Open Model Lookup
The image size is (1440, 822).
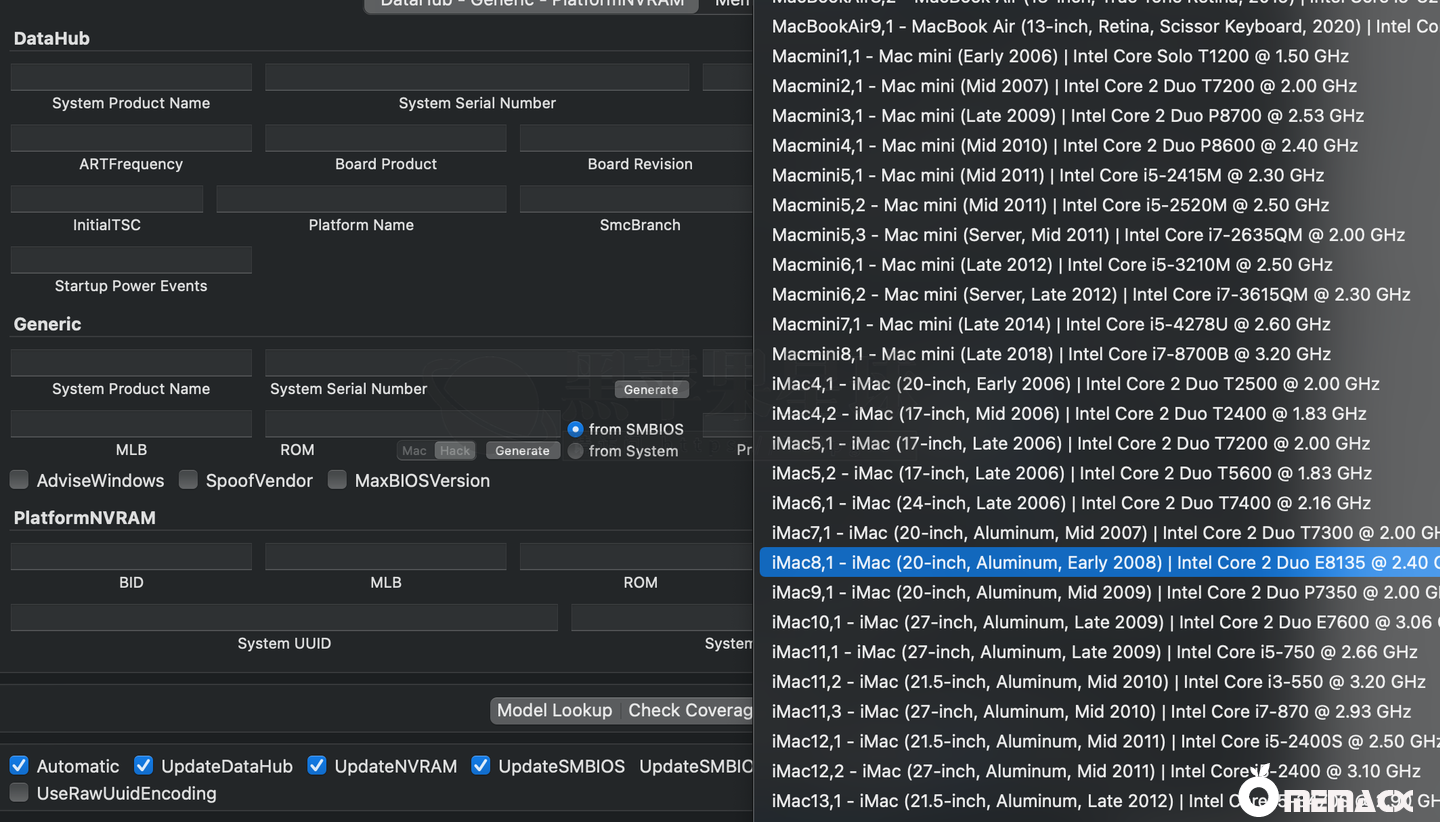pos(554,710)
